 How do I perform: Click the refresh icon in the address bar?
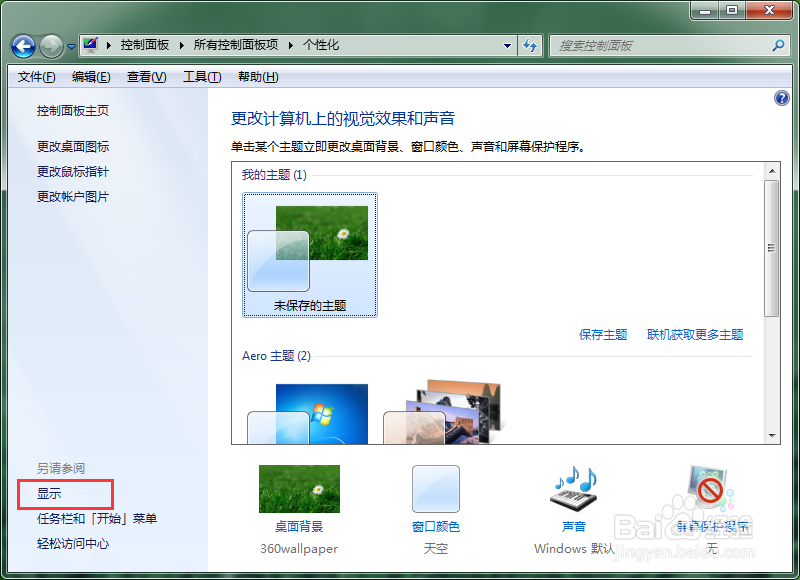click(530, 45)
